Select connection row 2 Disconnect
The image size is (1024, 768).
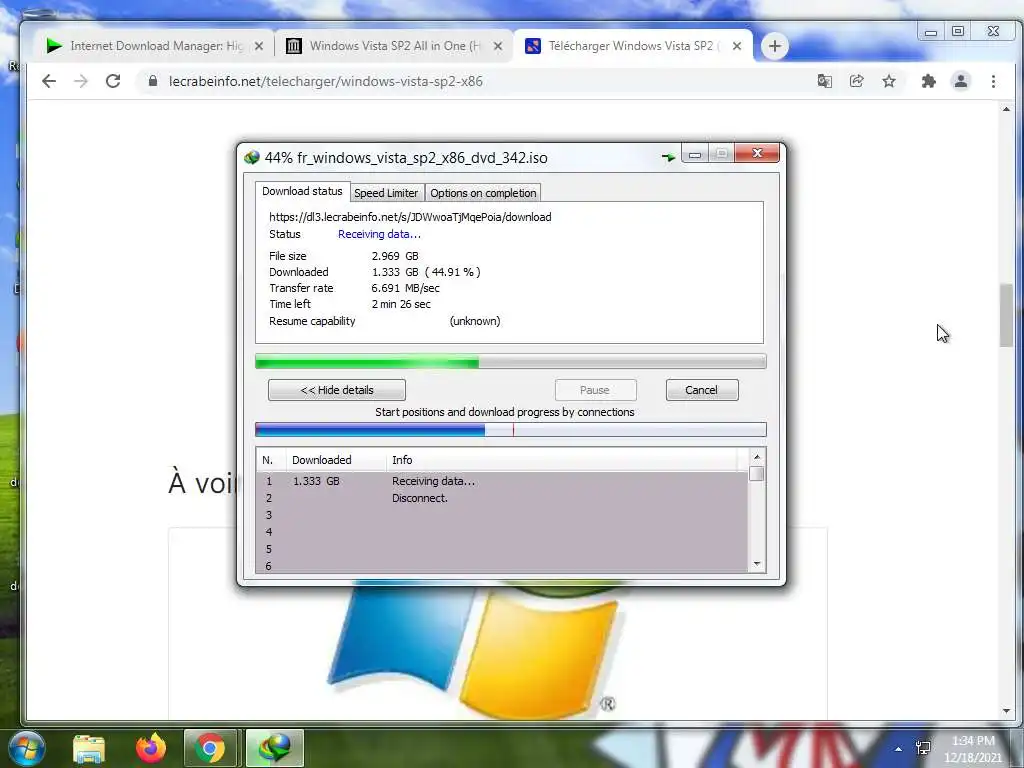[x=502, y=498]
